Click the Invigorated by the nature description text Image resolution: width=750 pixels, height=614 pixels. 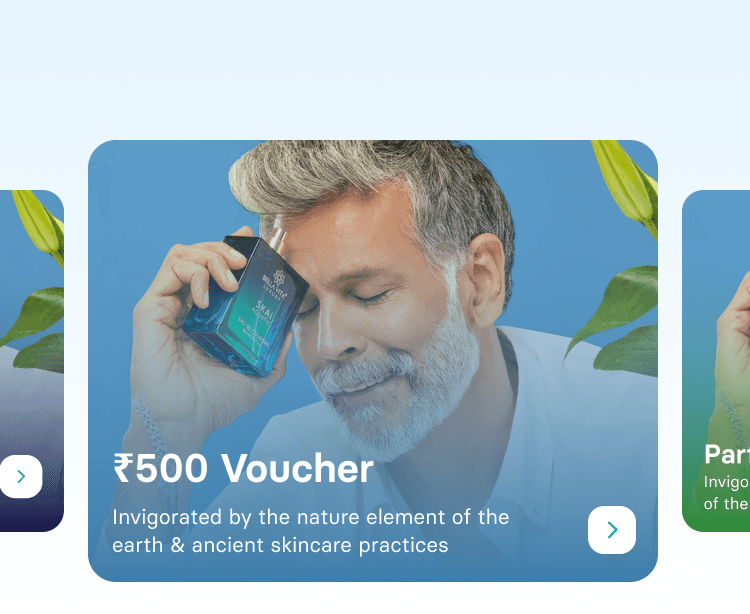click(x=310, y=531)
